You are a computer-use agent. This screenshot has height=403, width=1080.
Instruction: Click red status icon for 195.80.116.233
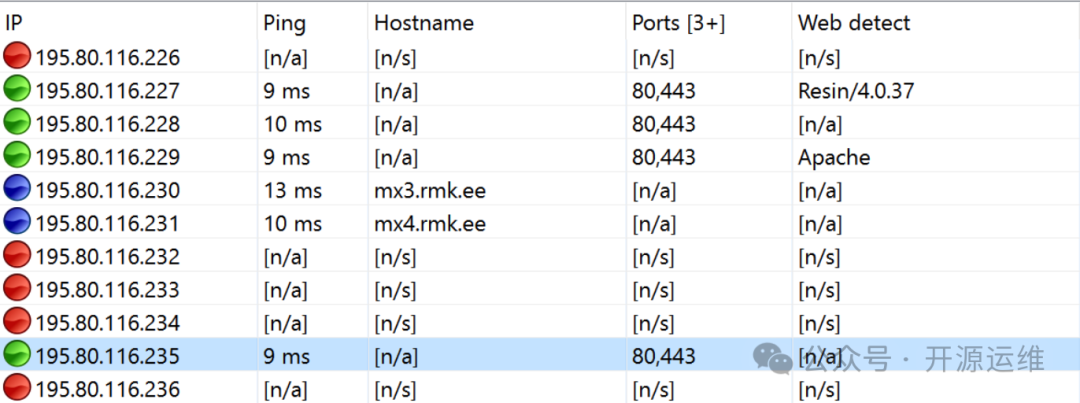tap(18, 289)
